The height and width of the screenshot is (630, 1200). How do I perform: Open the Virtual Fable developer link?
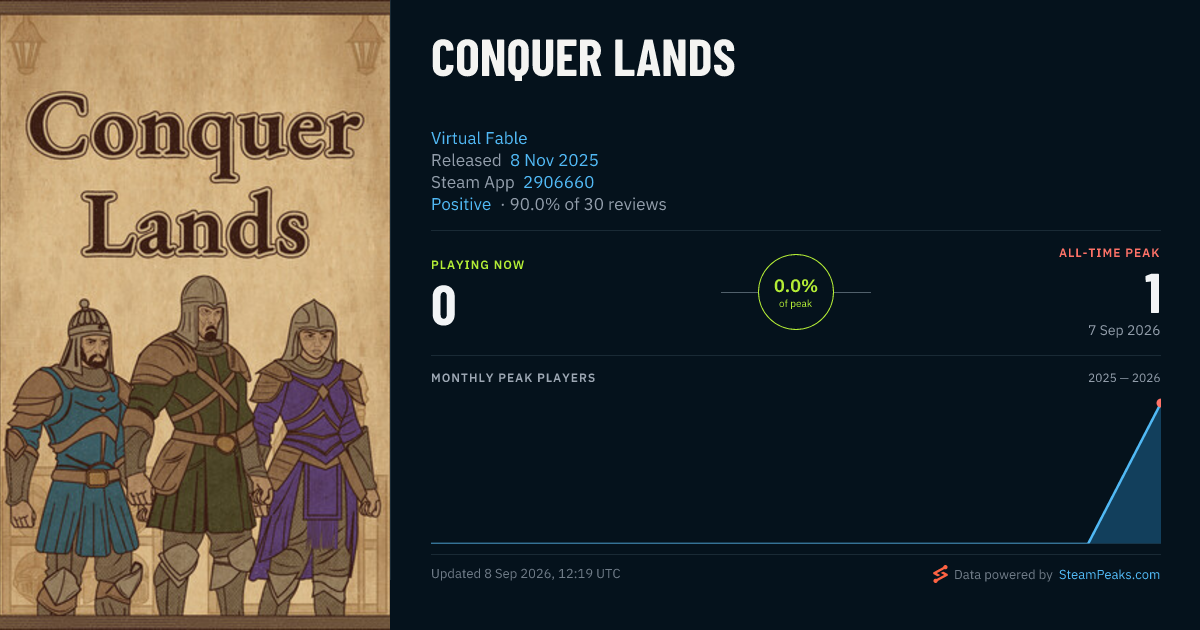(479, 138)
